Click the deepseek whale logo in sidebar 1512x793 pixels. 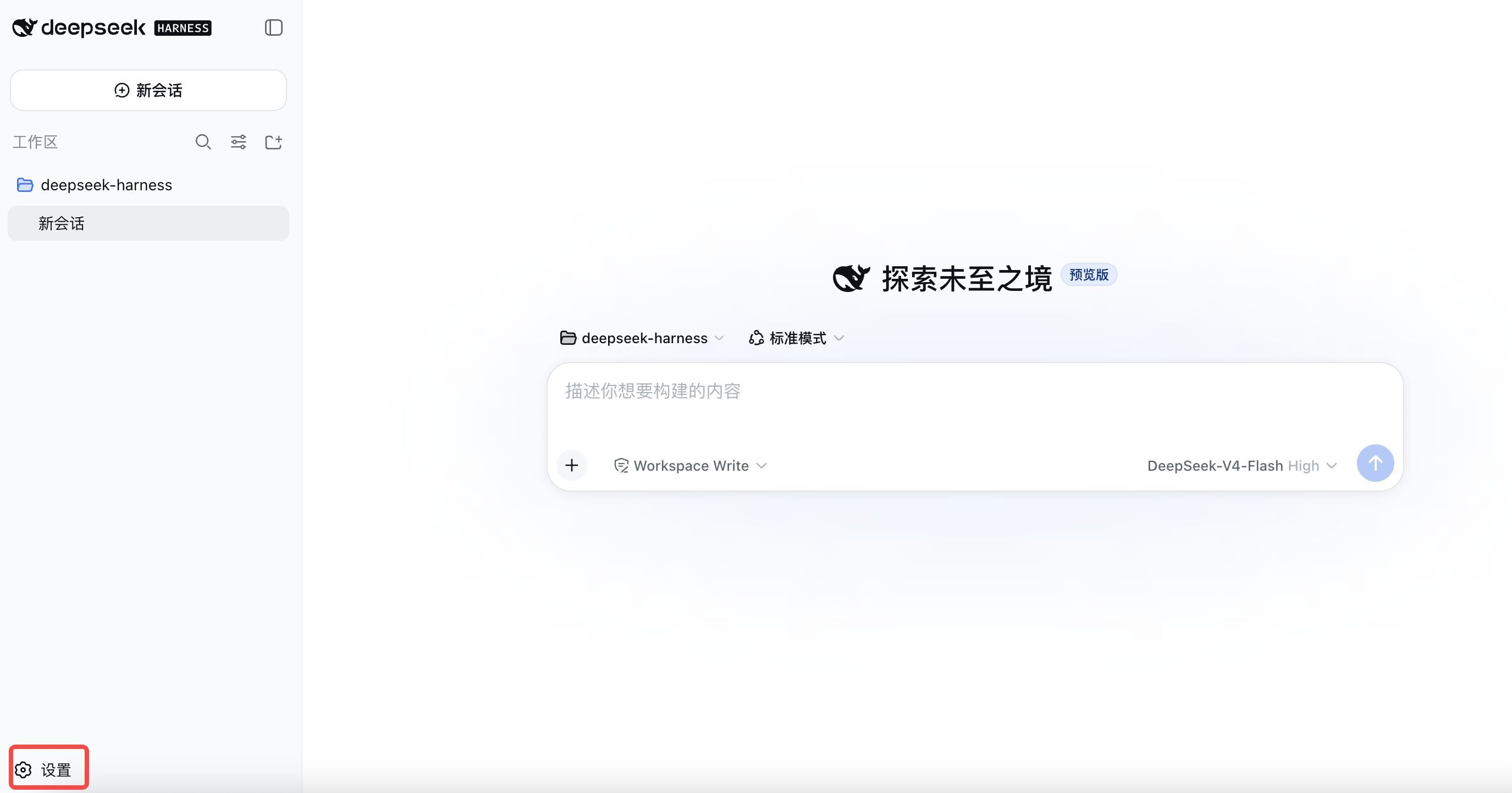[x=25, y=27]
